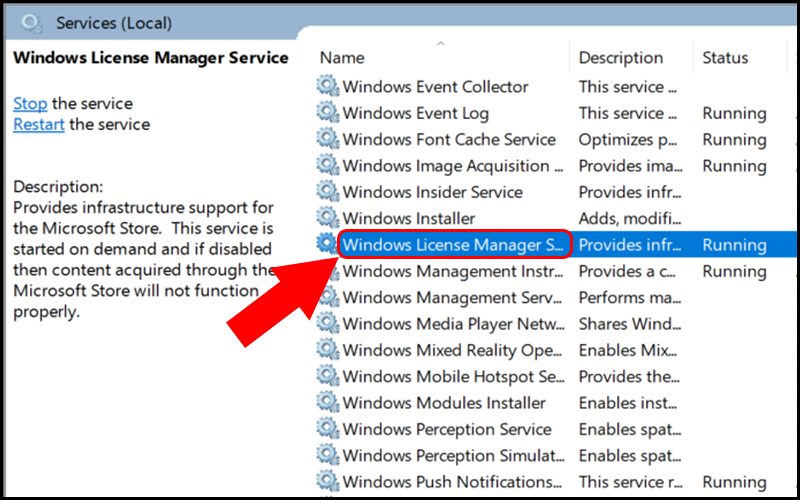Click the Windows Image Acquisition service gear icon
The image size is (800, 500).
tap(328, 166)
